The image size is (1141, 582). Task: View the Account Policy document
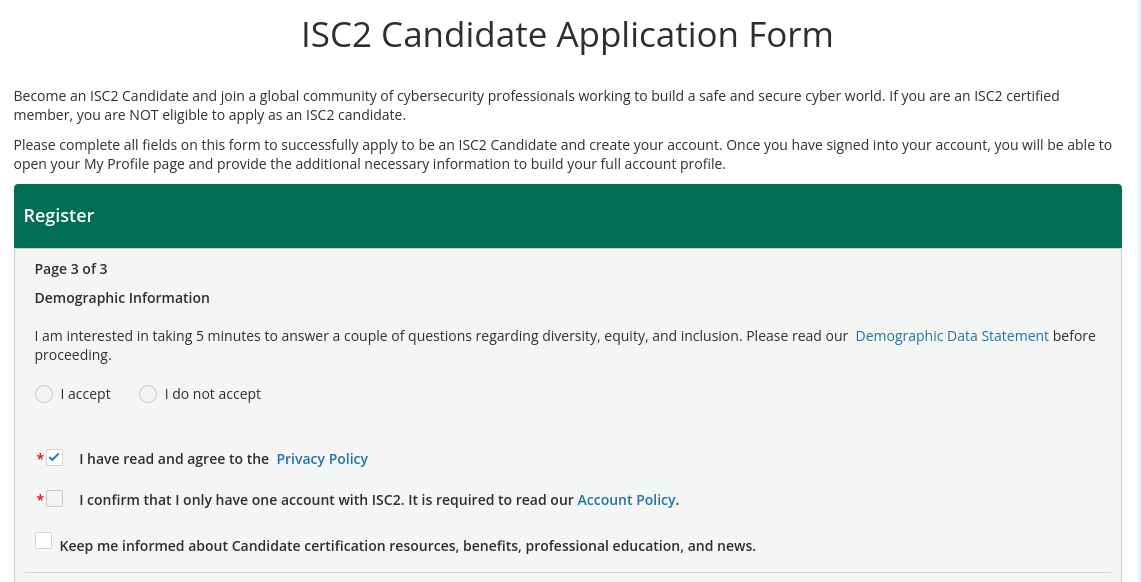[x=626, y=499]
